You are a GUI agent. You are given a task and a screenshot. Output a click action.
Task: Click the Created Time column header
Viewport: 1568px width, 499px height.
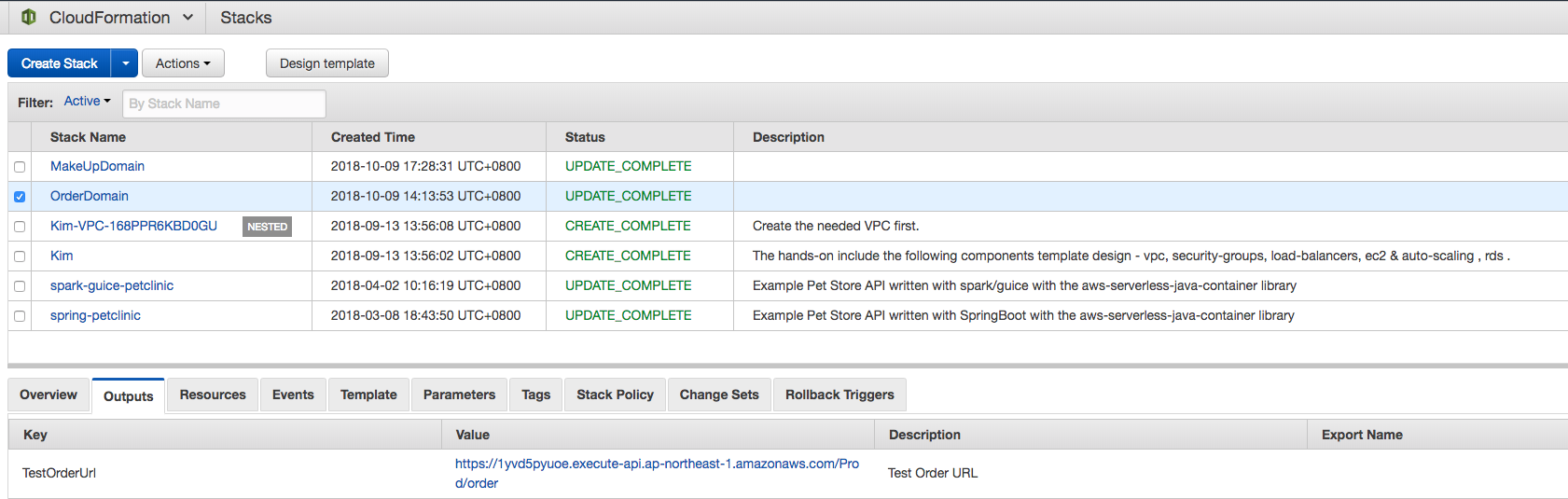pos(373,137)
